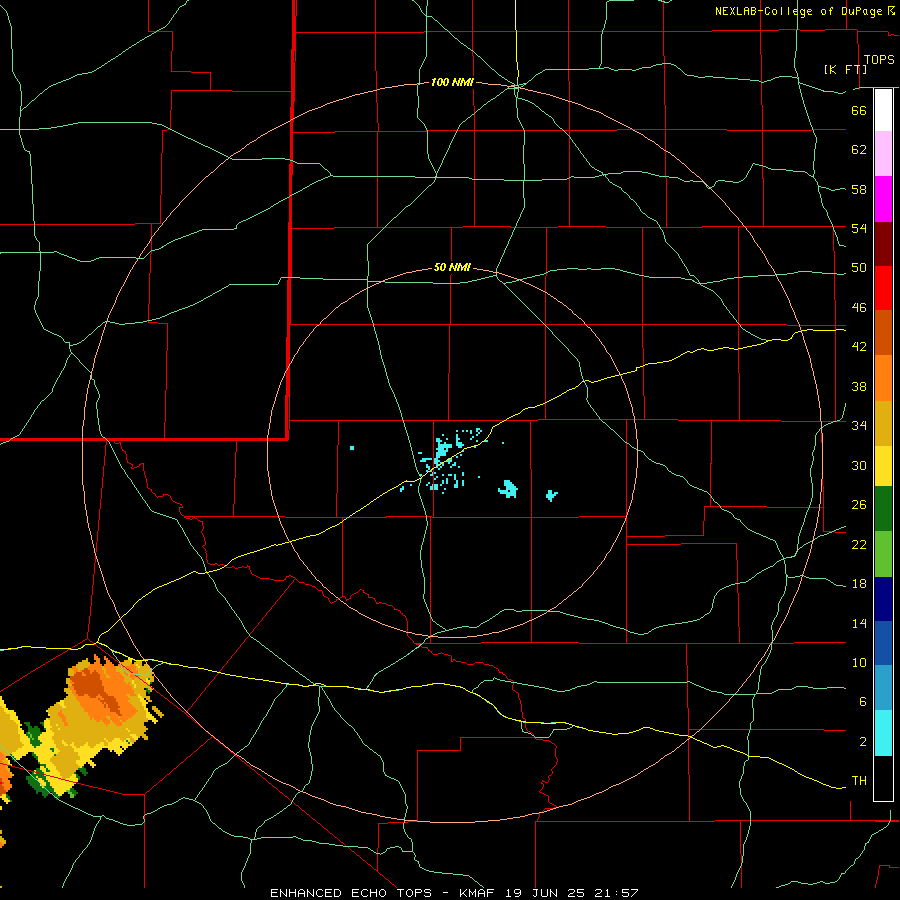The height and width of the screenshot is (900, 900).
Task: Click the legend value '30'
Action: click(x=859, y=465)
